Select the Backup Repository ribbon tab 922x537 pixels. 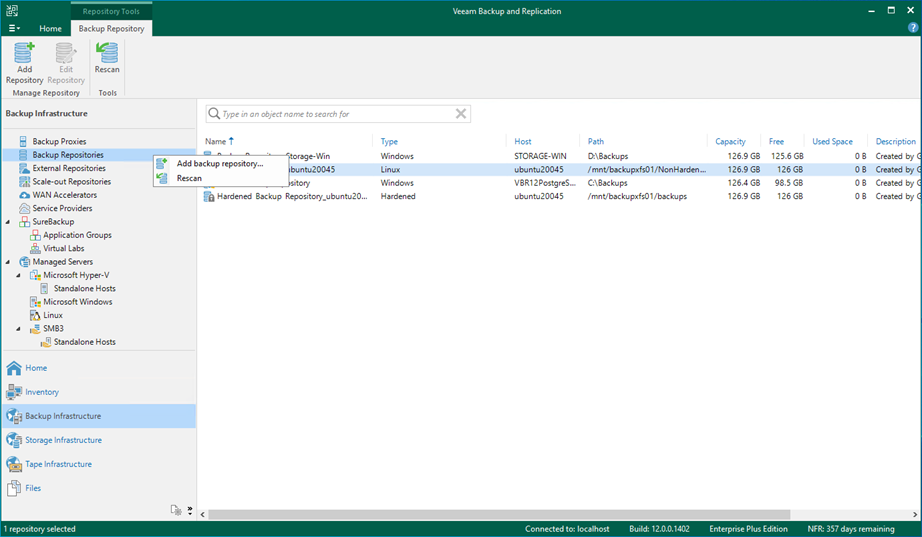(111, 28)
